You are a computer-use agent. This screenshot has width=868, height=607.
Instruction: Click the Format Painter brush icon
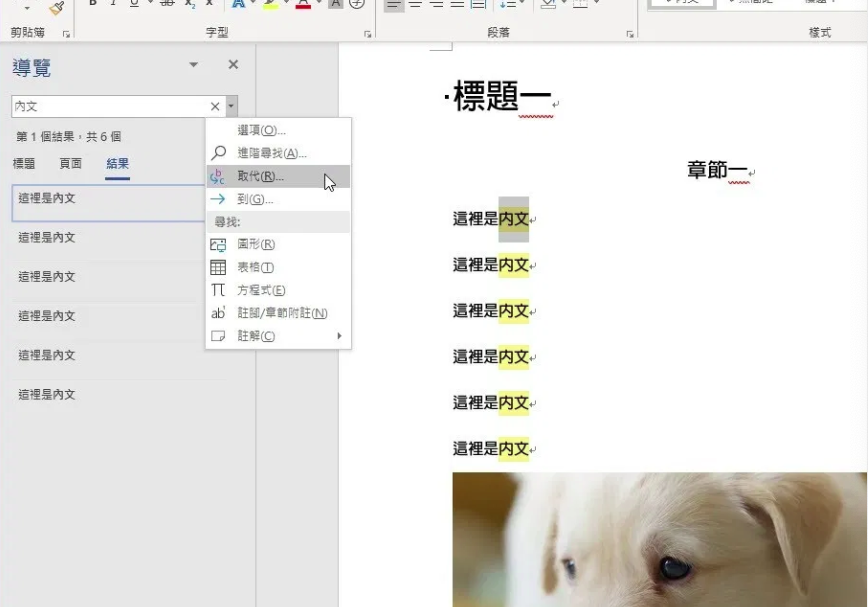pyautogui.click(x=56, y=7)
